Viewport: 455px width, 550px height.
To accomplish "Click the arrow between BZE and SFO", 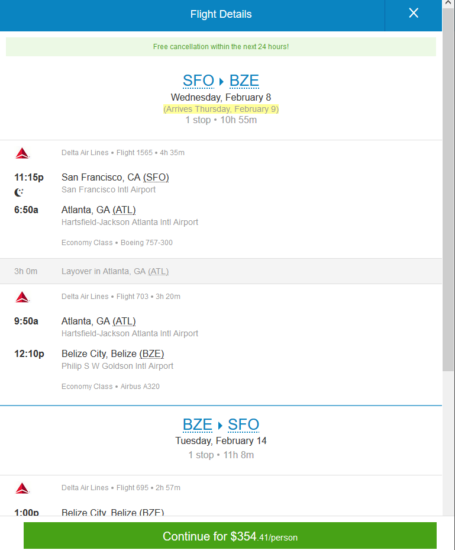I will (x=220, y=425).
